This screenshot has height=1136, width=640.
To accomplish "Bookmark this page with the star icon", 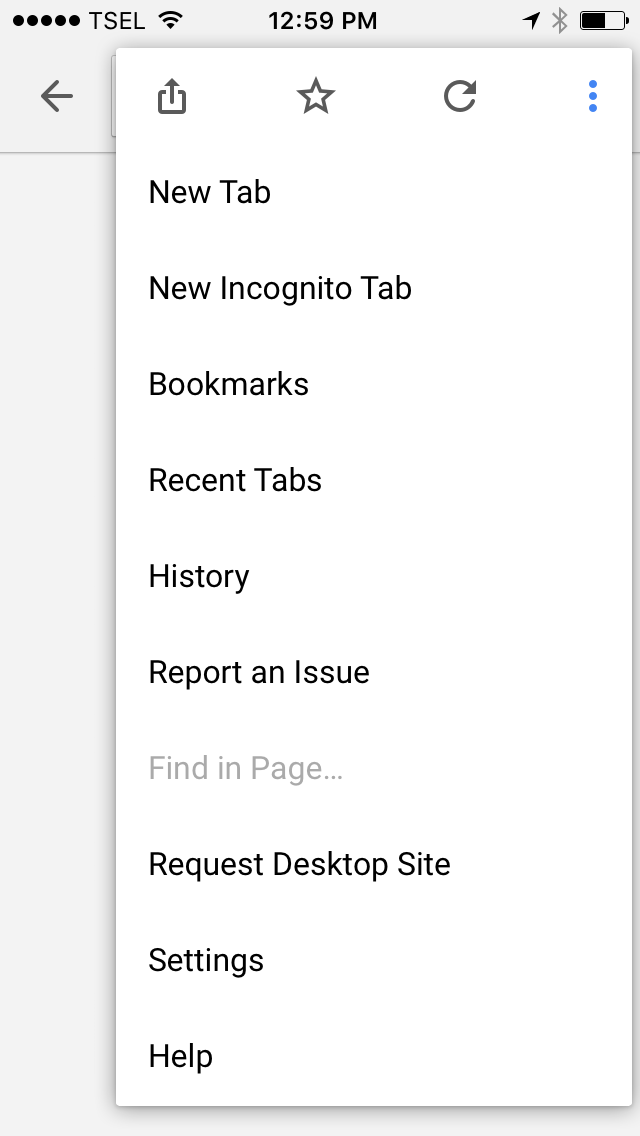I will (x=316, y=97).
